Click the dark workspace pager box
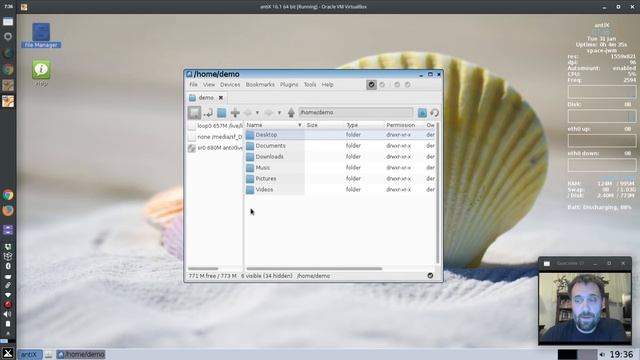Viewport: 640px width, 360px height. [567, 354]
